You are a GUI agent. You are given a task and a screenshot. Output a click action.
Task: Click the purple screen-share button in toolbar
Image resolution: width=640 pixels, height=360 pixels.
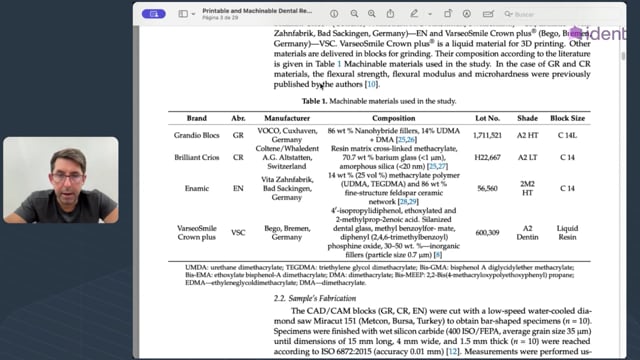tap(153, 14)
